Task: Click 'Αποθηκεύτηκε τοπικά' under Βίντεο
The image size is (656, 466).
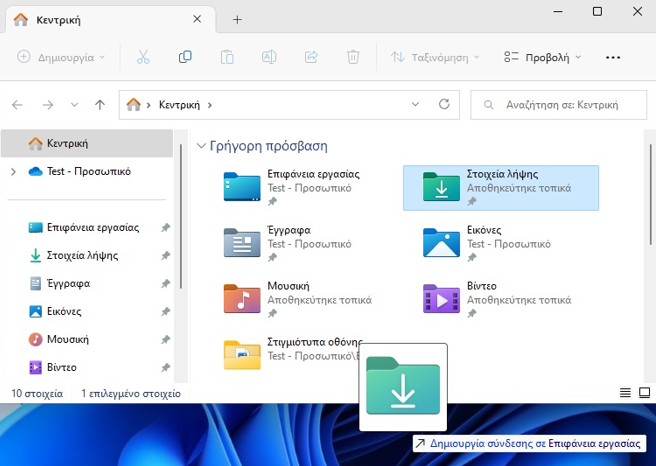Action: click(519, 300)
